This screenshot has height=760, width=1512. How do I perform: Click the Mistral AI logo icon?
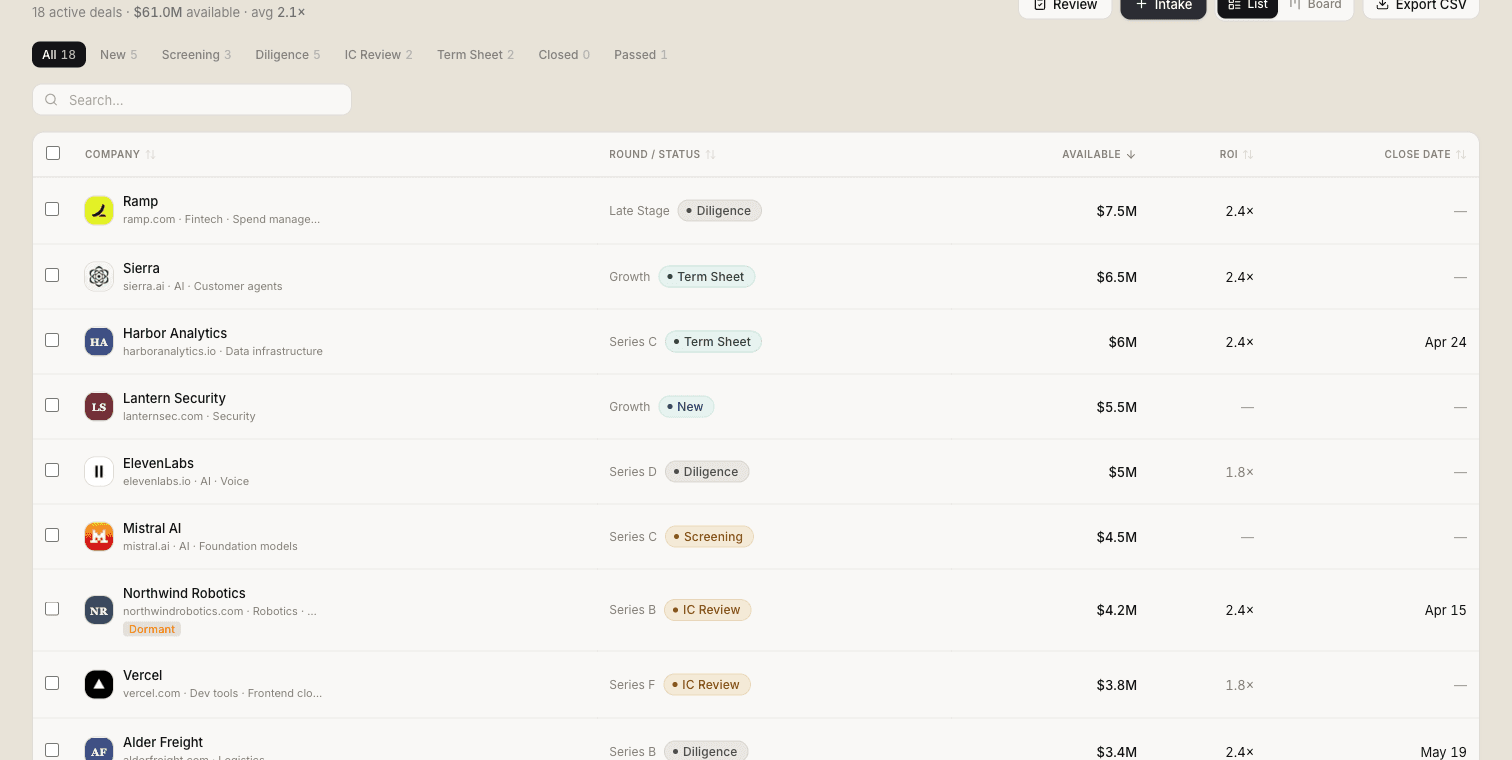tap(99, 536)
